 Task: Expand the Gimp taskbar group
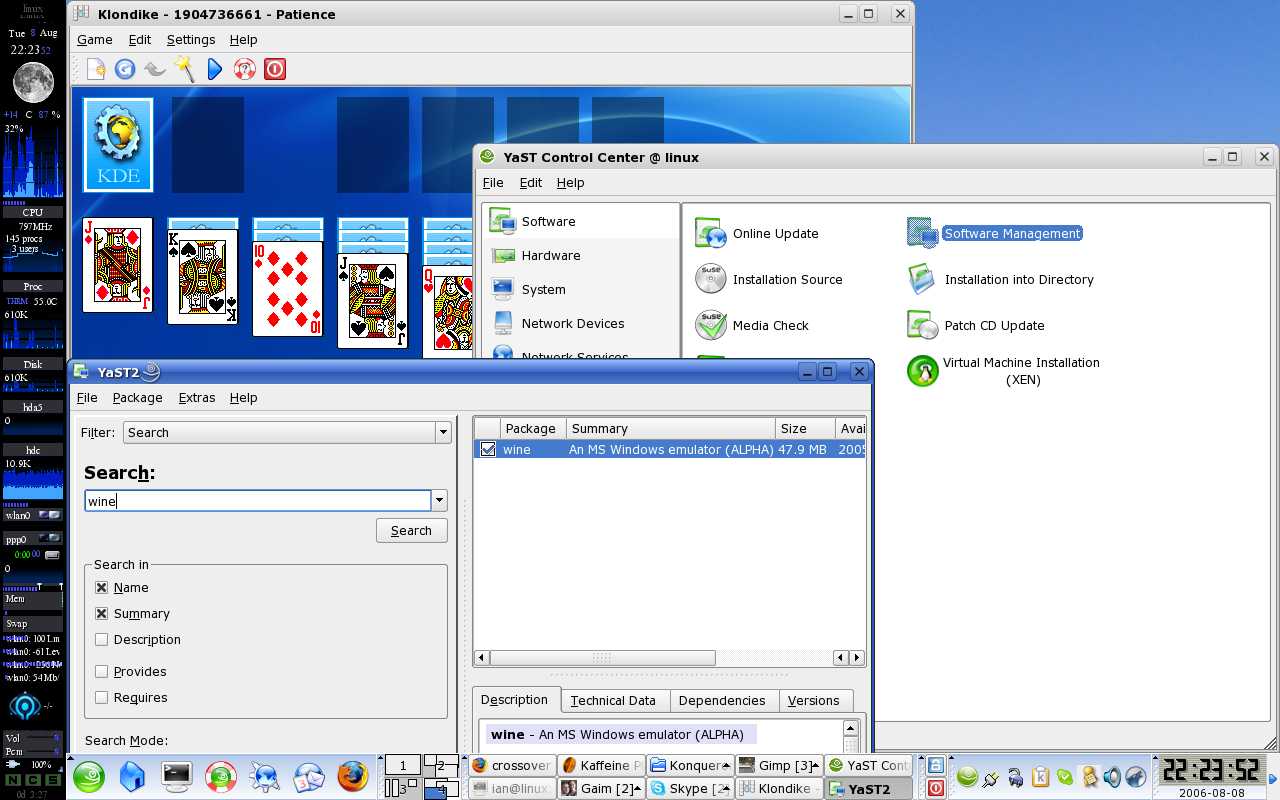click(817, 766)
